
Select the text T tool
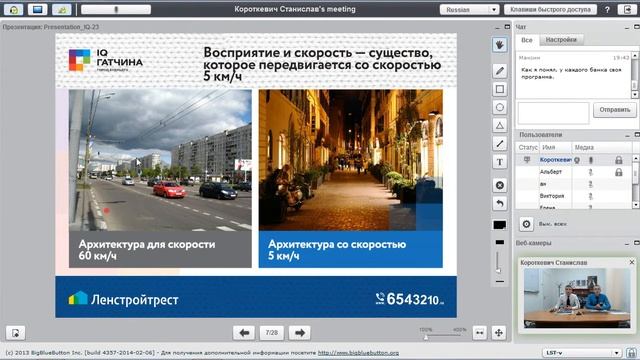[x=500, y=162]
